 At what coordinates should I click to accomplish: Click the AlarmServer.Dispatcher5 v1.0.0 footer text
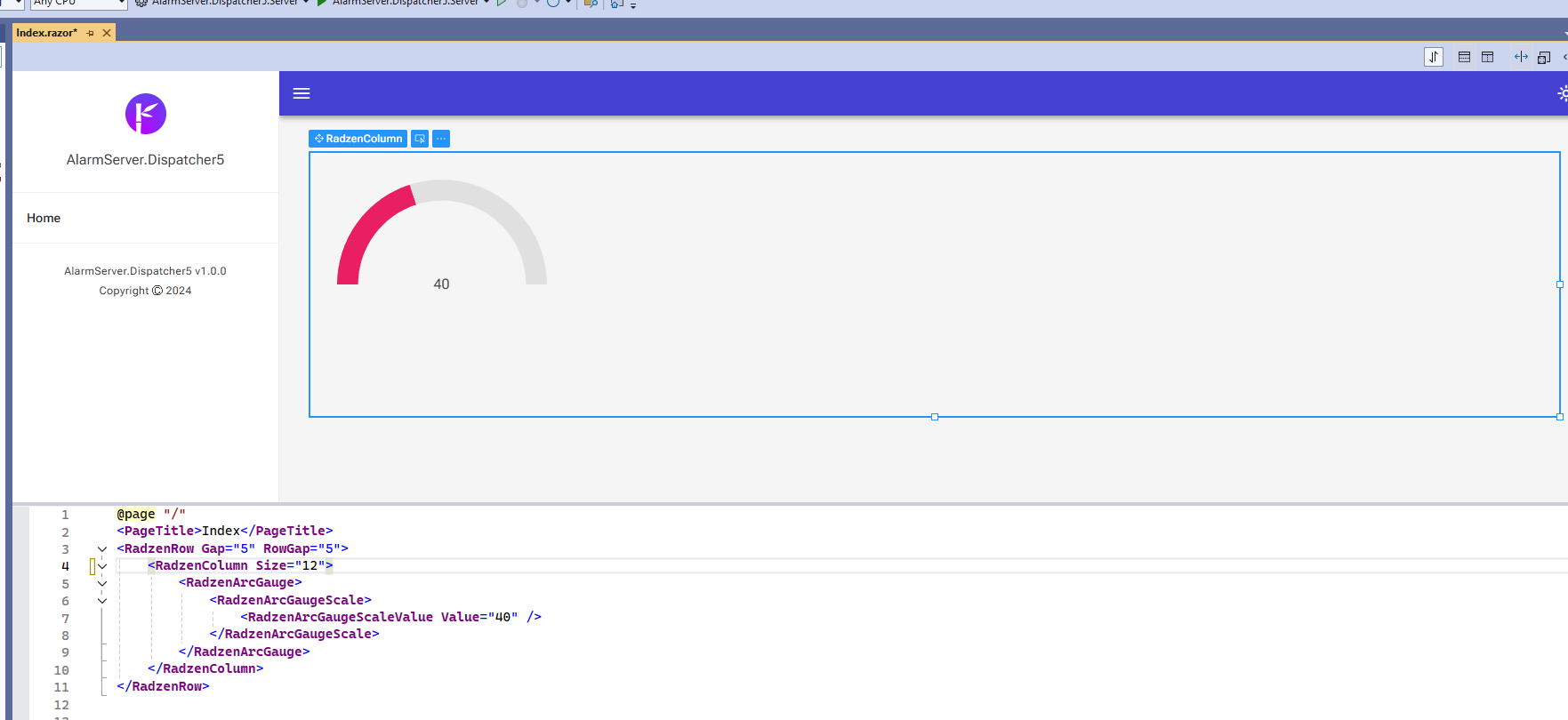(x=145, y=271)
